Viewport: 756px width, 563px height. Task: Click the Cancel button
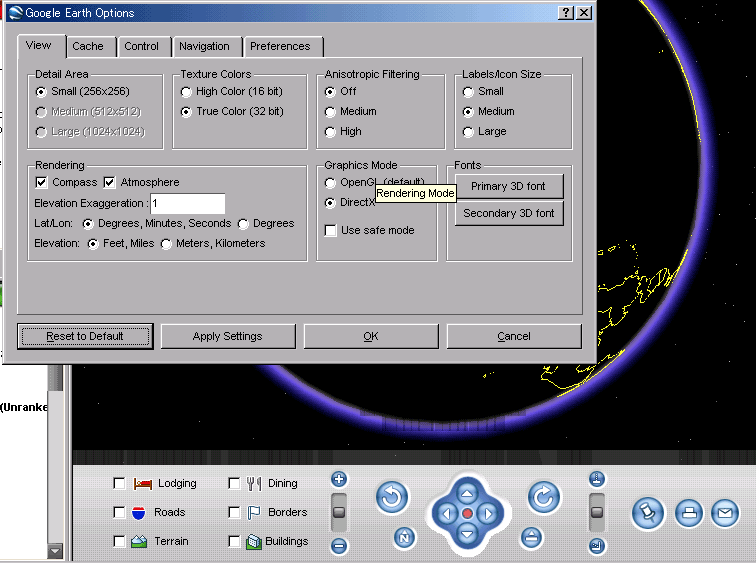click(x=514, y=336)
